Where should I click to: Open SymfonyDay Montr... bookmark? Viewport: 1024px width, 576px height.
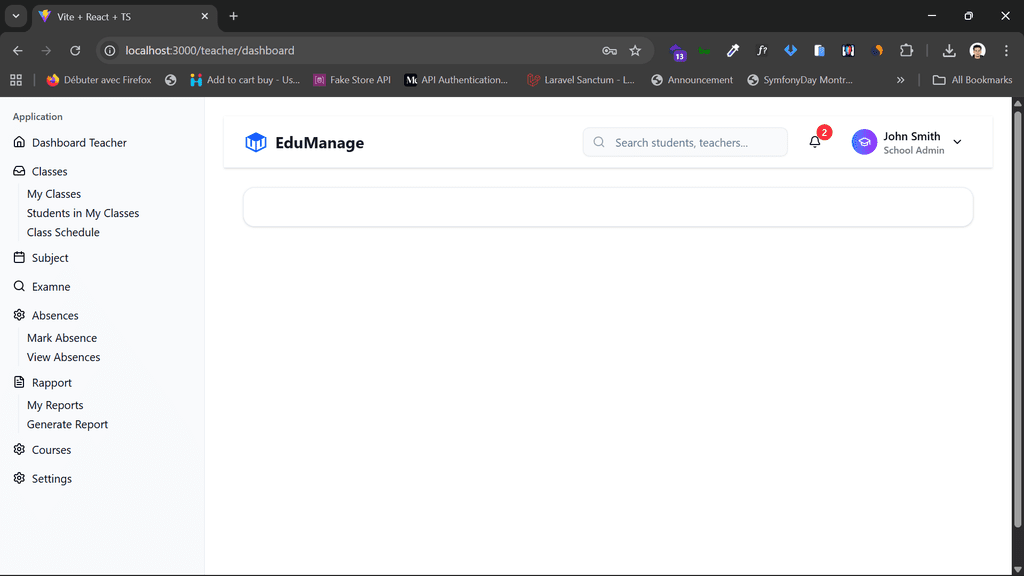pyautogui.click(x=800, y=80)
